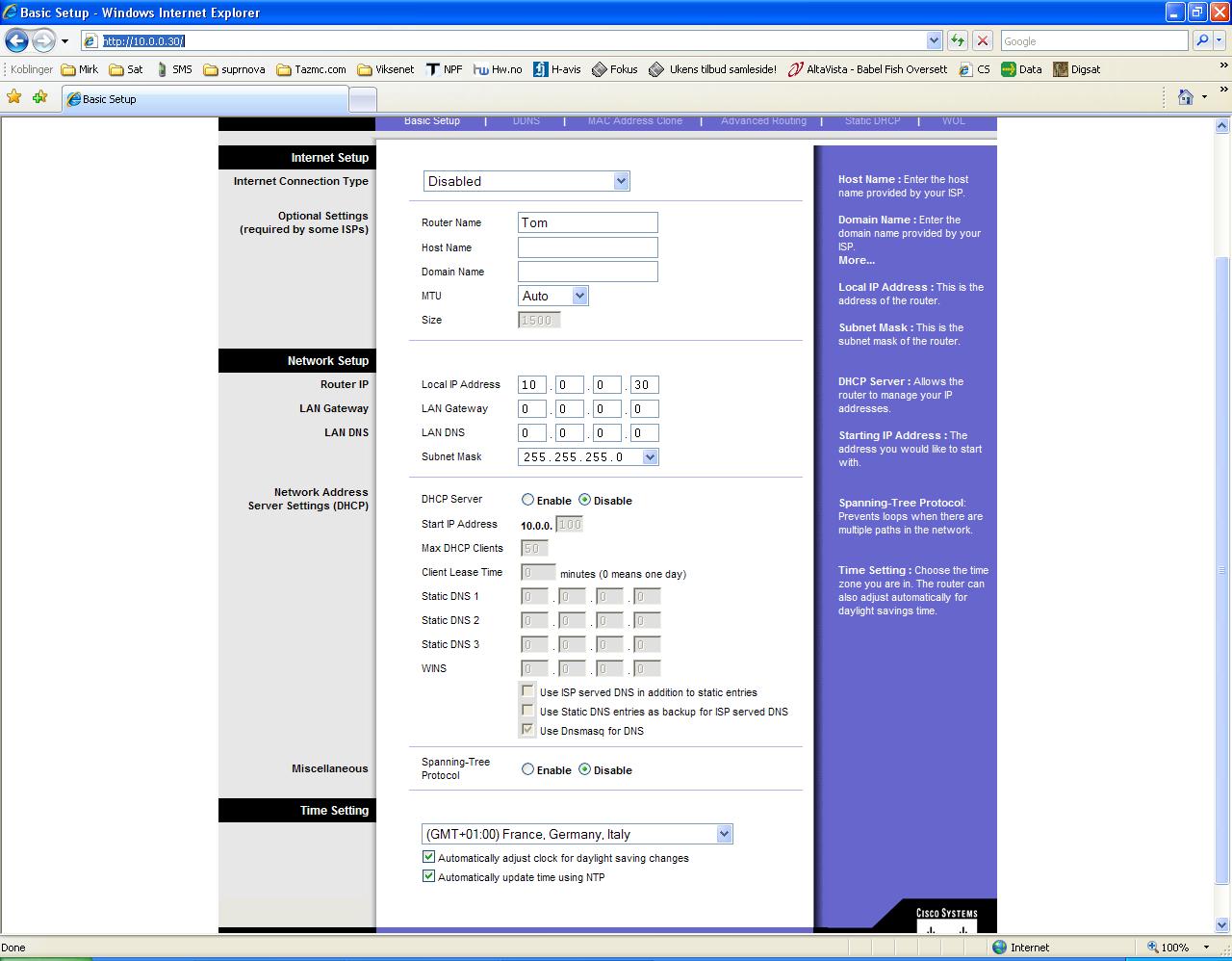Click Add to Favorites icon

coord(39,97)
